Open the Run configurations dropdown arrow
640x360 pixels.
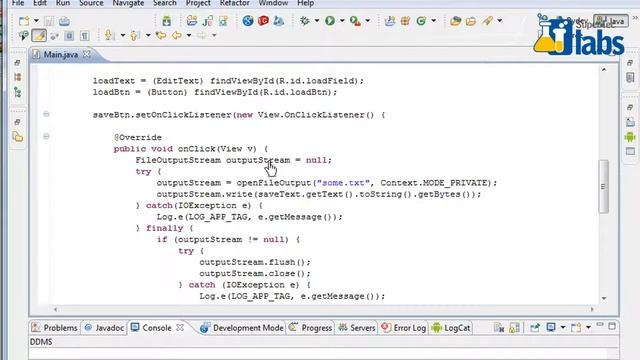(342, 20)
